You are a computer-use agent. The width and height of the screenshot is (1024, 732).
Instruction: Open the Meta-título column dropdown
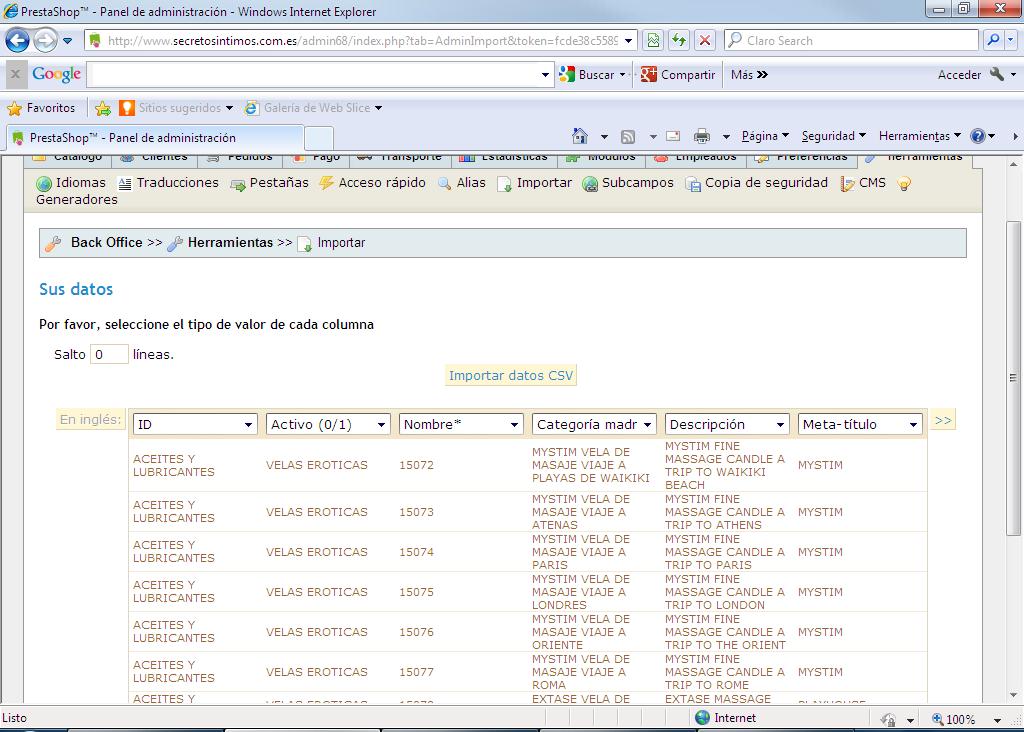[860, 424]
